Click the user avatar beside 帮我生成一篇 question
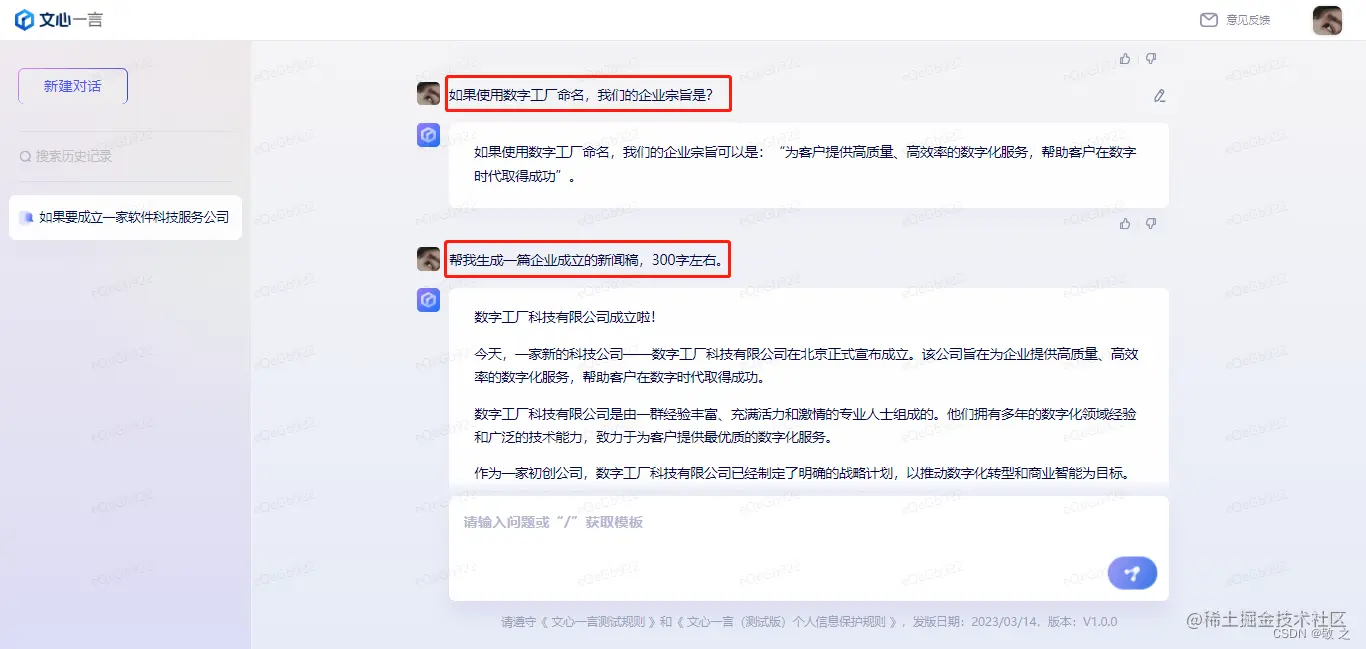The height and width of the screenshot is (649, 1366). pyautogui.click(x=428, y=259)
